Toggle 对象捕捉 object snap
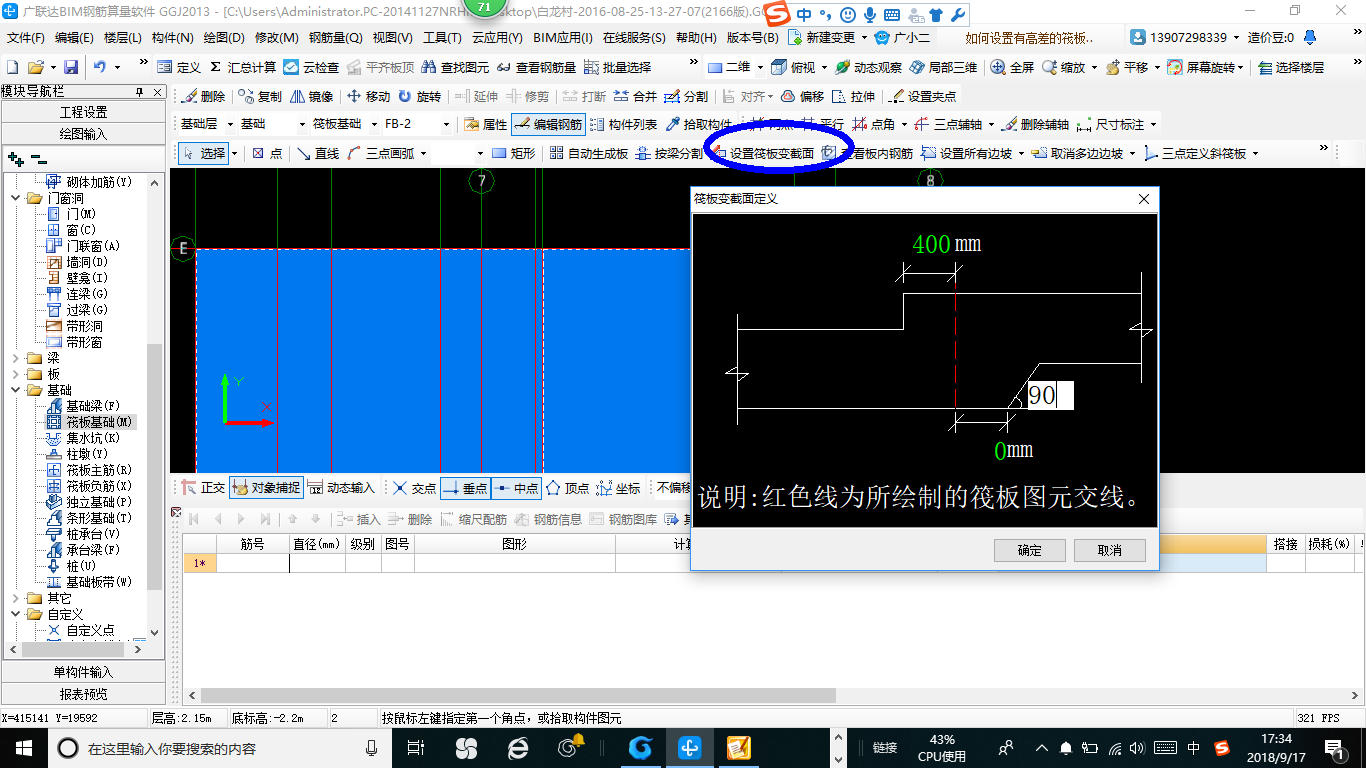The width and height of the screenshot is (1366, 768). (266, 488)
